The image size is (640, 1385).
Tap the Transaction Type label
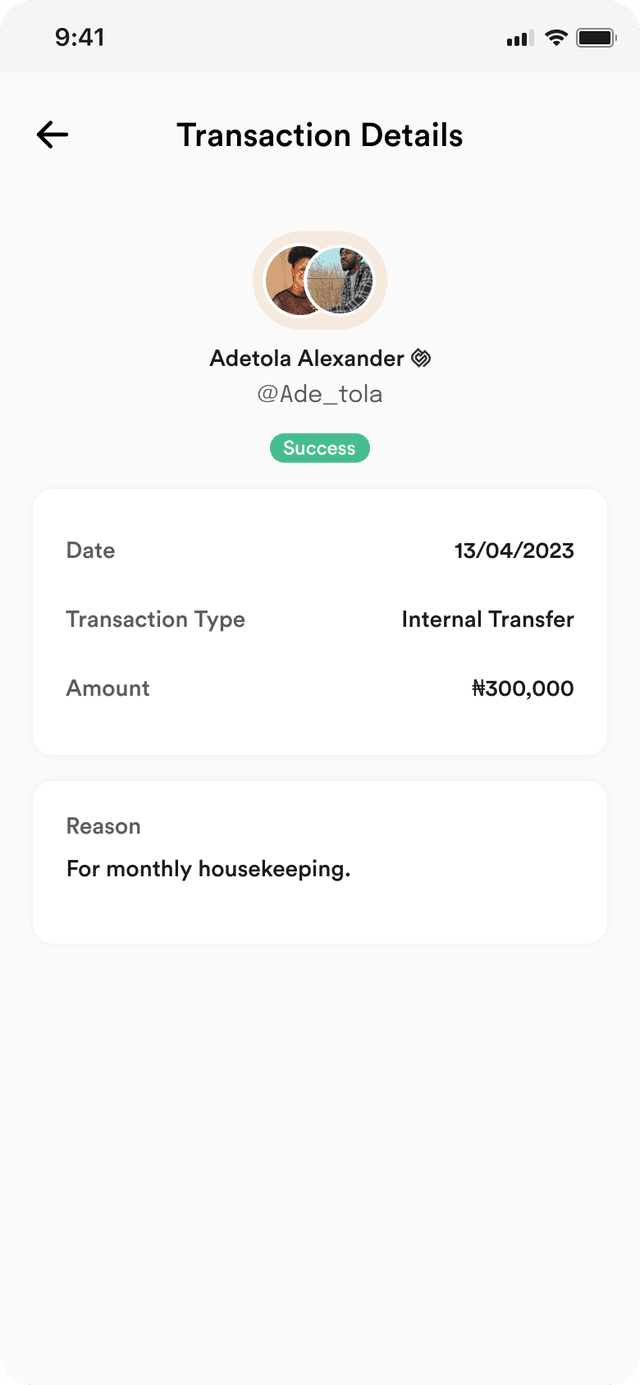[x=155, y=619]
